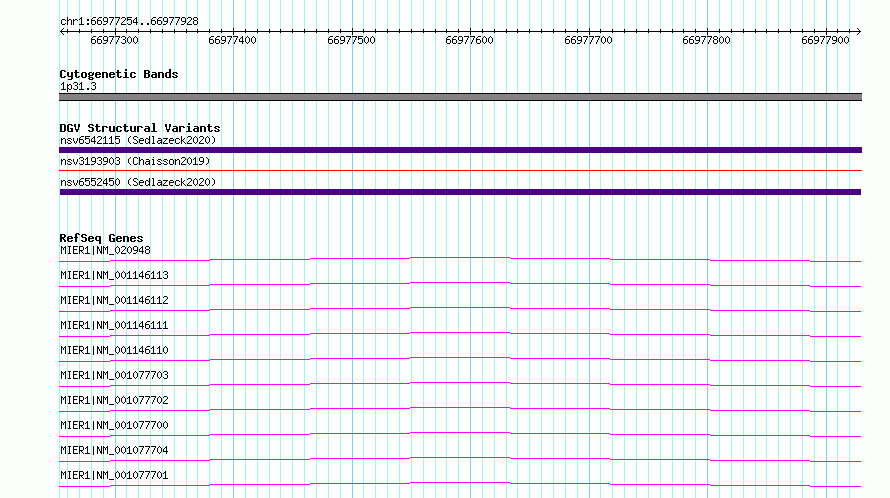Open the nsv6552450 (Sedlazeck2020) variant label
The height and width of the screenshot is (498, 890).
point(138,182)
